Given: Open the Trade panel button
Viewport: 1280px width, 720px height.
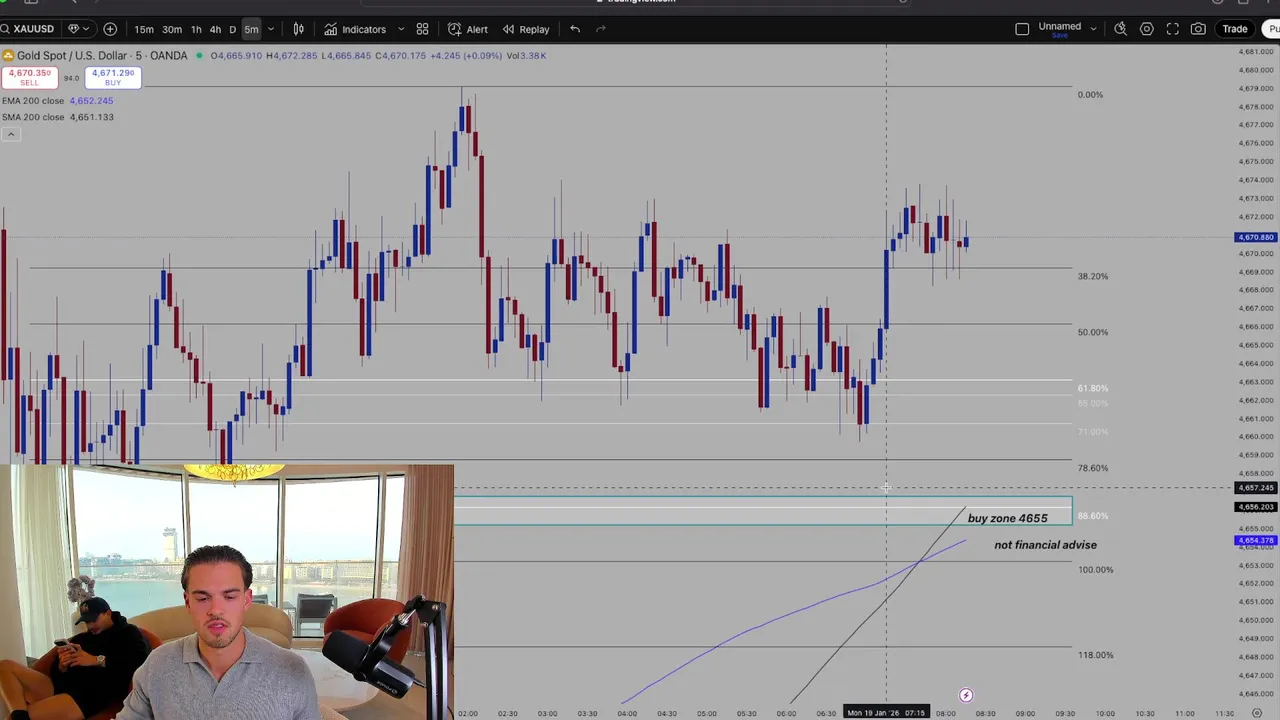Looking at the screenshot, I should (x=1235, y=29).
